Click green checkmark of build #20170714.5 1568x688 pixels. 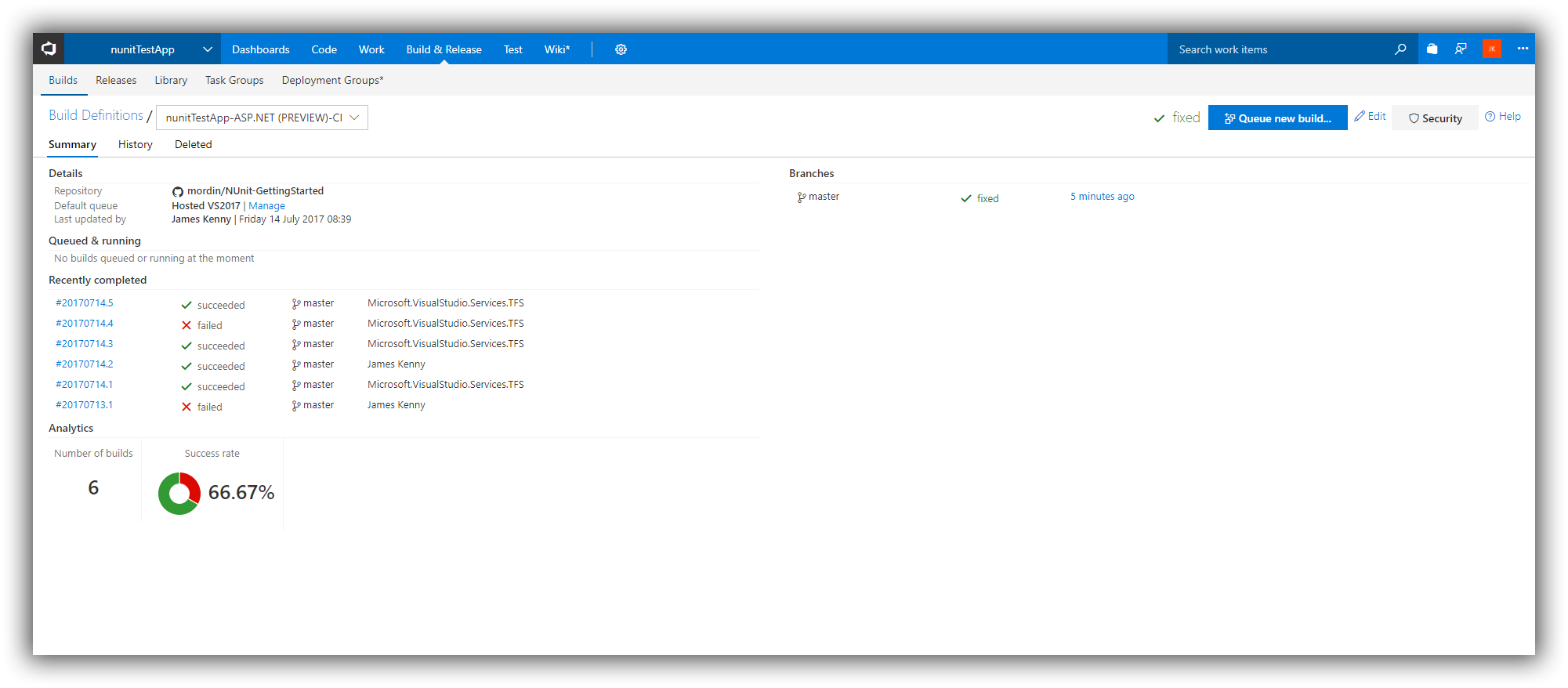[186, 305]
